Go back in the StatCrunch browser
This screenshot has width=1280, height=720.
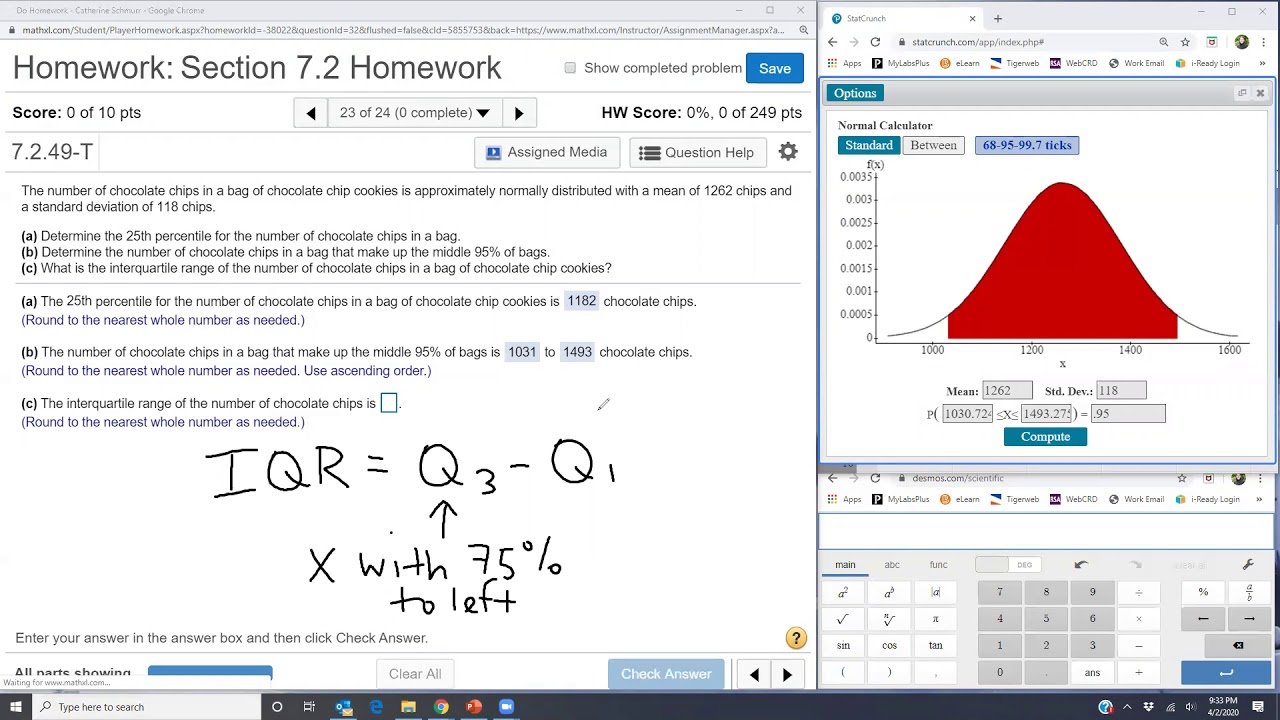(x=832, y=42)
